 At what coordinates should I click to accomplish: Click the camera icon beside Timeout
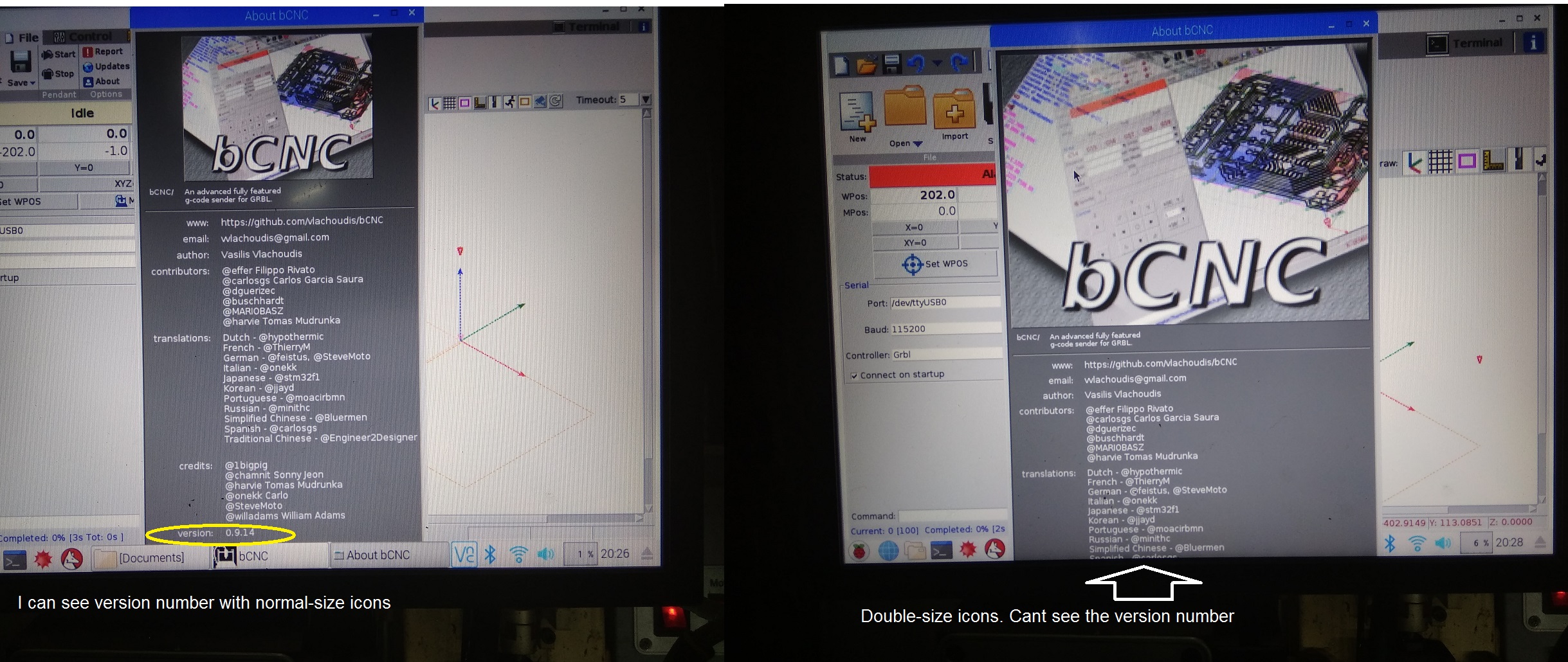(x=540, y=102)
